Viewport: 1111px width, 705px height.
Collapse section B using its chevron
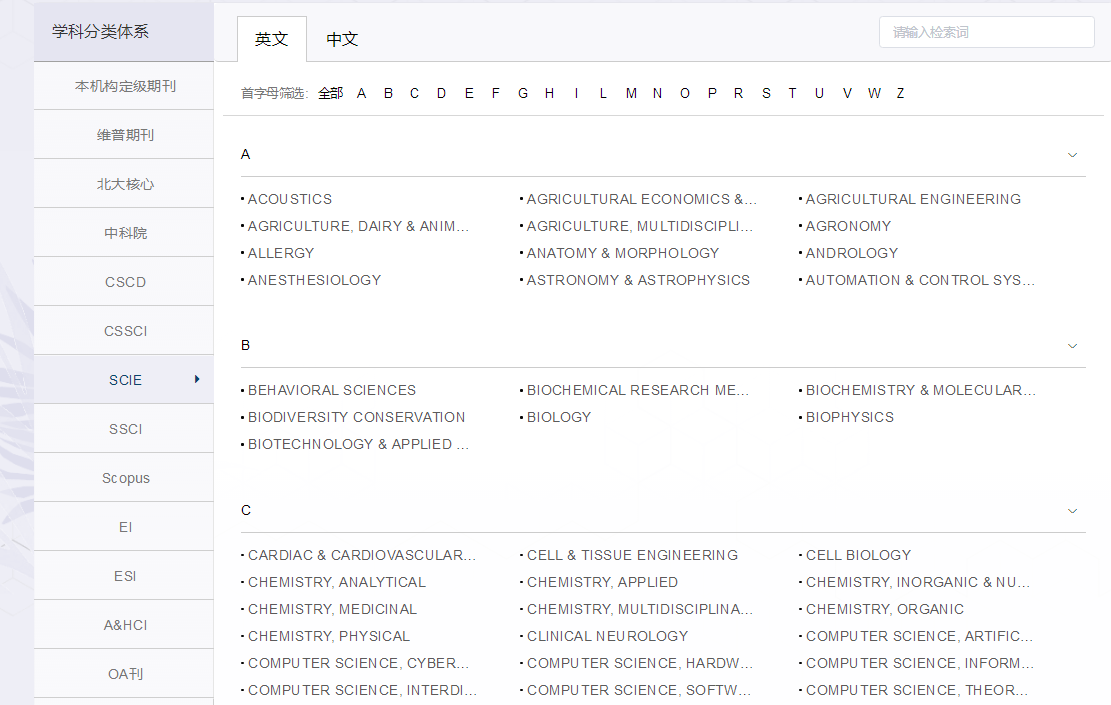[x=1072, y=346]
